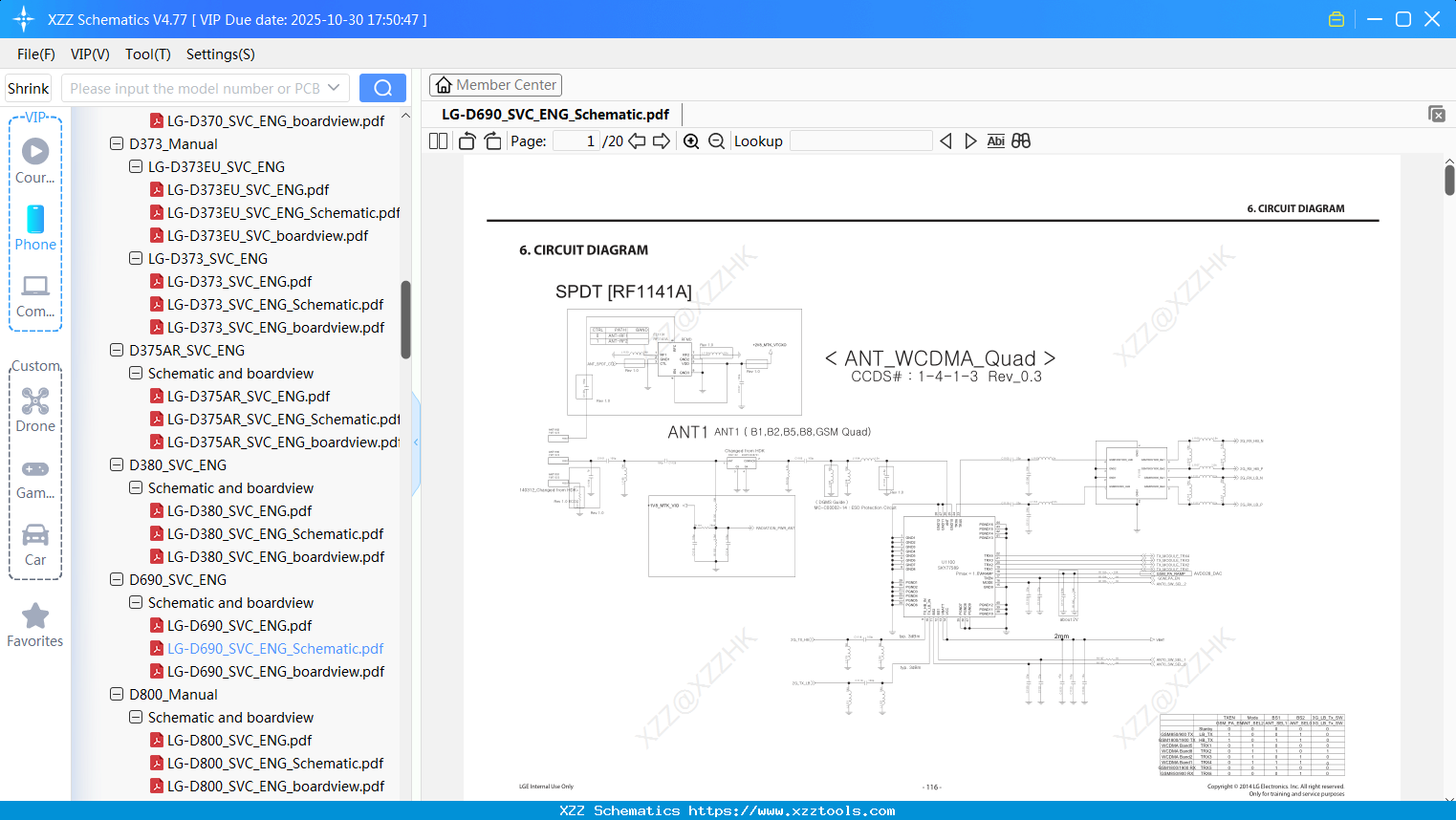Rotate the schematic page counterclockwise
Screen dimensions: 1456x820
pyautogui.click(x=466, y=140)
